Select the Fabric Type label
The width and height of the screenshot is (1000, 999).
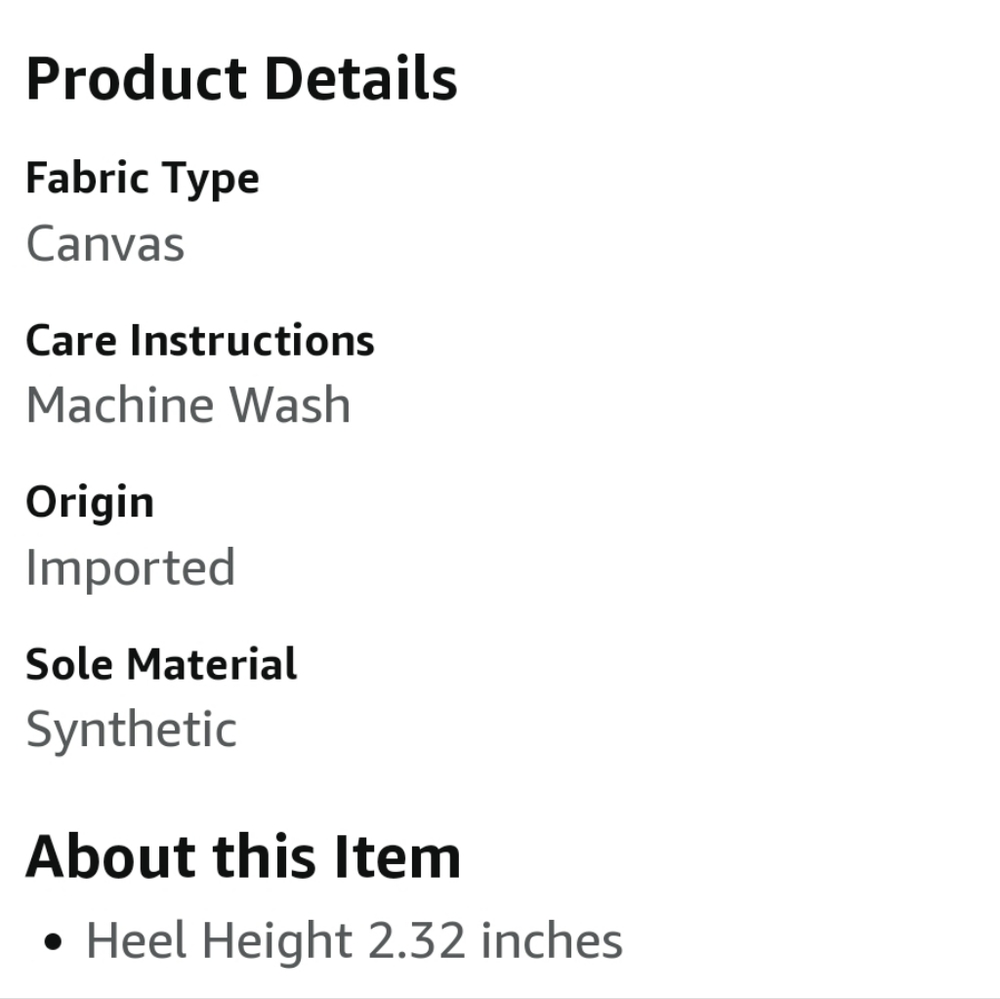tap(142, 179)
